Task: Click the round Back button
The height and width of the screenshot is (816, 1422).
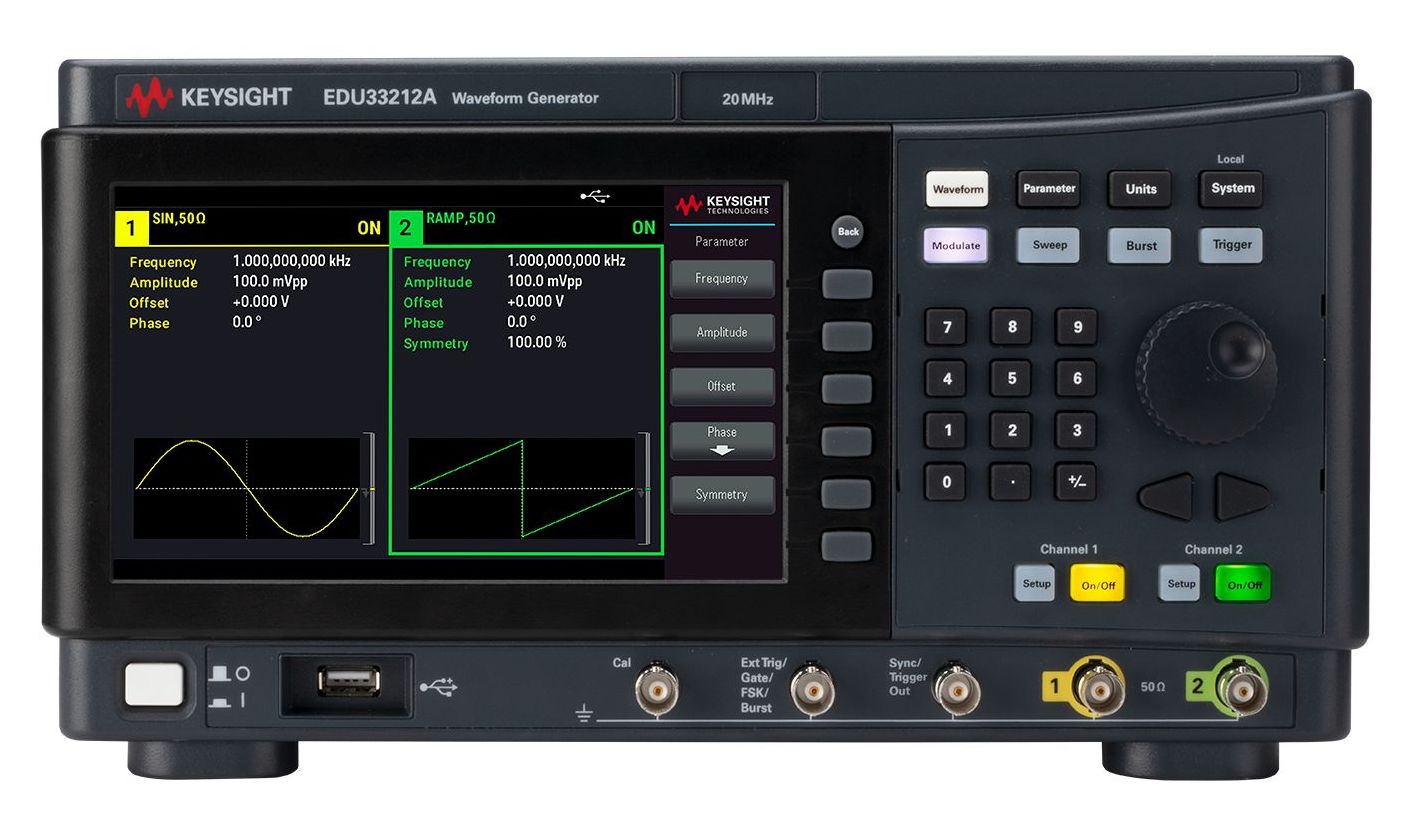Action: pyautogui.click(x=848, y=232)
